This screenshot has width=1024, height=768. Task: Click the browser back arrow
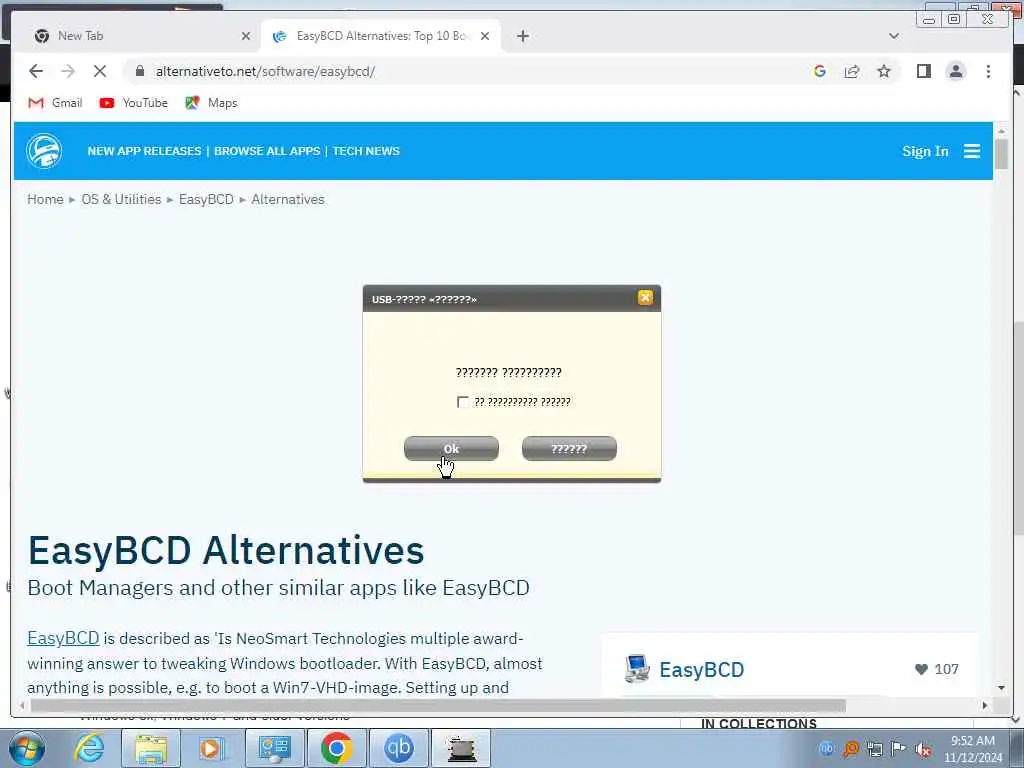click(x=36, y=71)
